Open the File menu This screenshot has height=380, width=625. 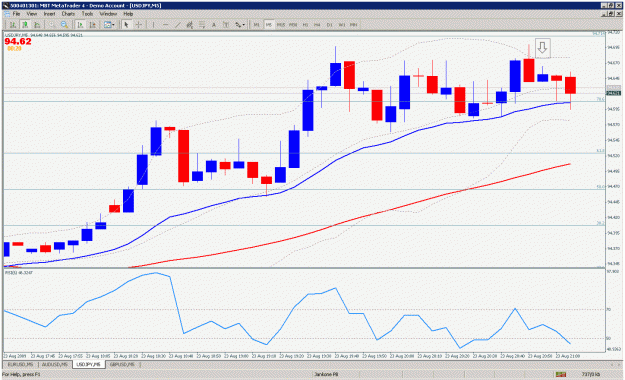16,14
